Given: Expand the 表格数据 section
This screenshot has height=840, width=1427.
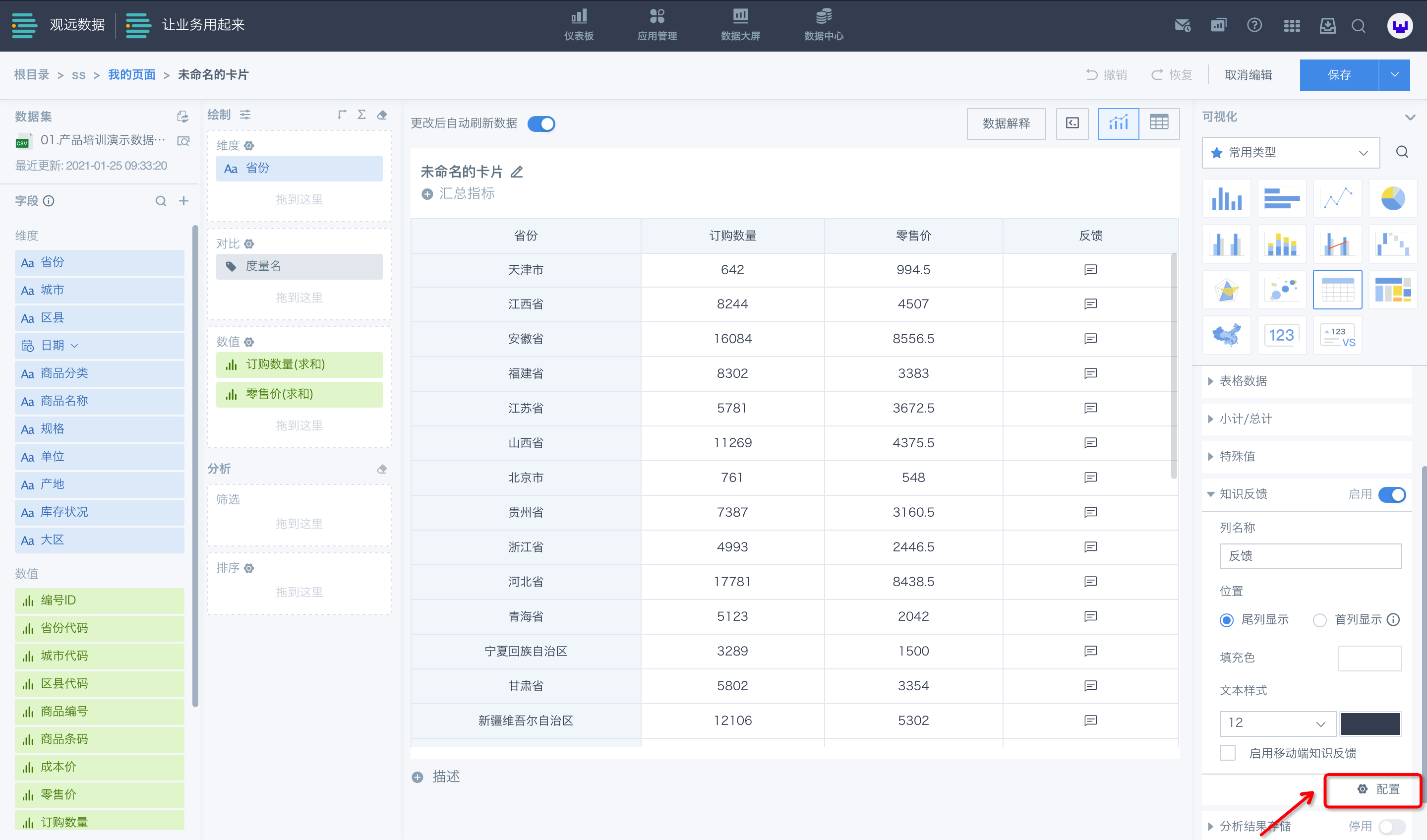Looking at the screenshot, I should click(1243, 381).
